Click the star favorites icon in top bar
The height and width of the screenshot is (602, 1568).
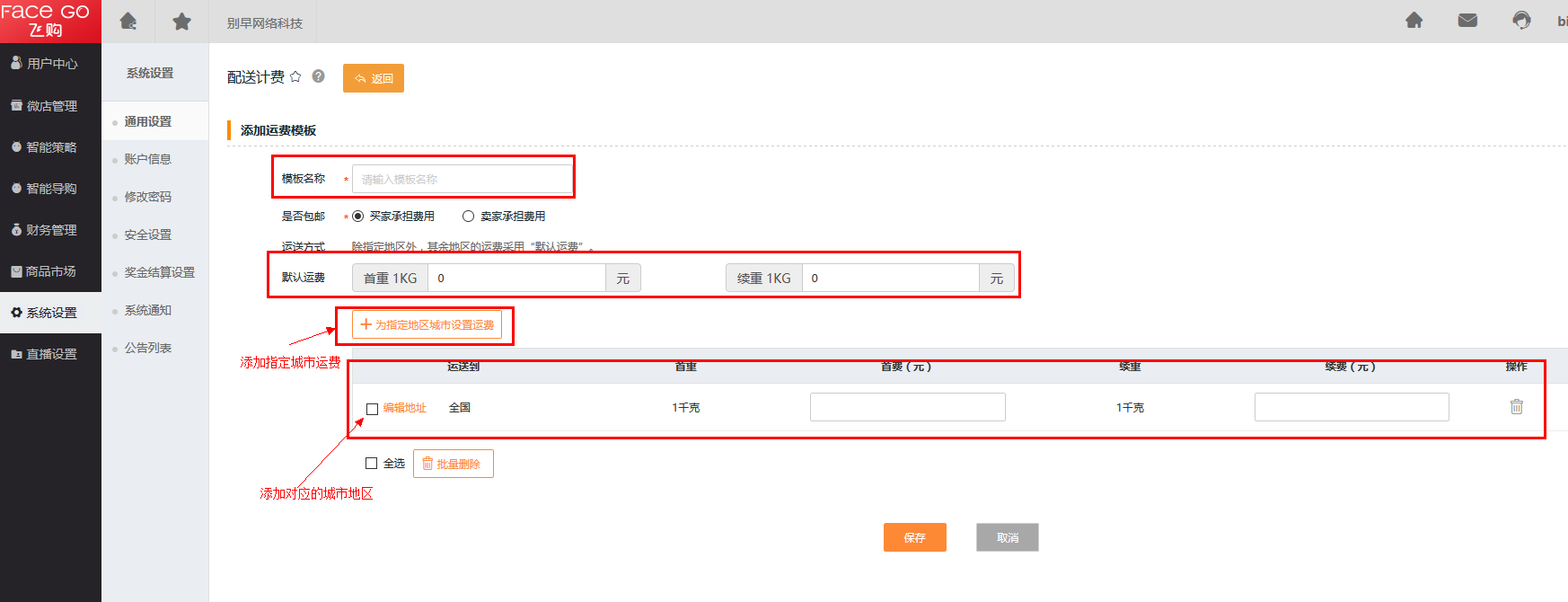[x=181, y=22]
